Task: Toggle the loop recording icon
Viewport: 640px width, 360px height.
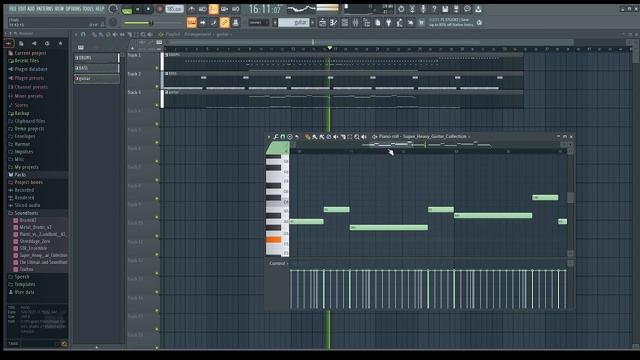Action: pyautogui.click(x=236, y=9)
